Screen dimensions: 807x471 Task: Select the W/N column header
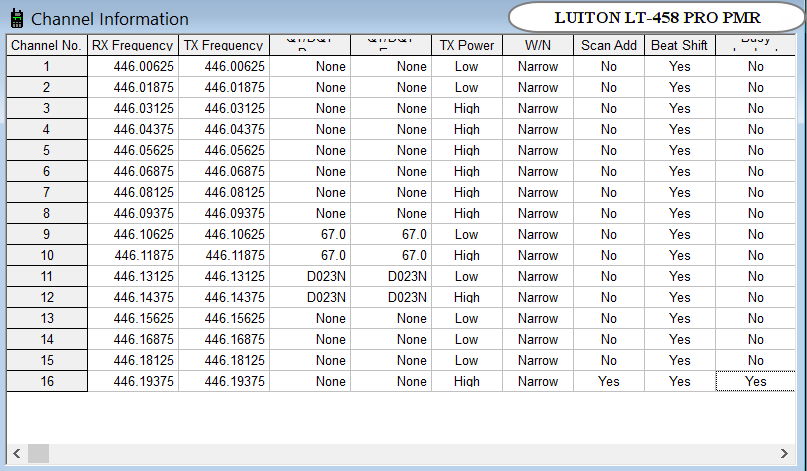click(x=538, y=45)
